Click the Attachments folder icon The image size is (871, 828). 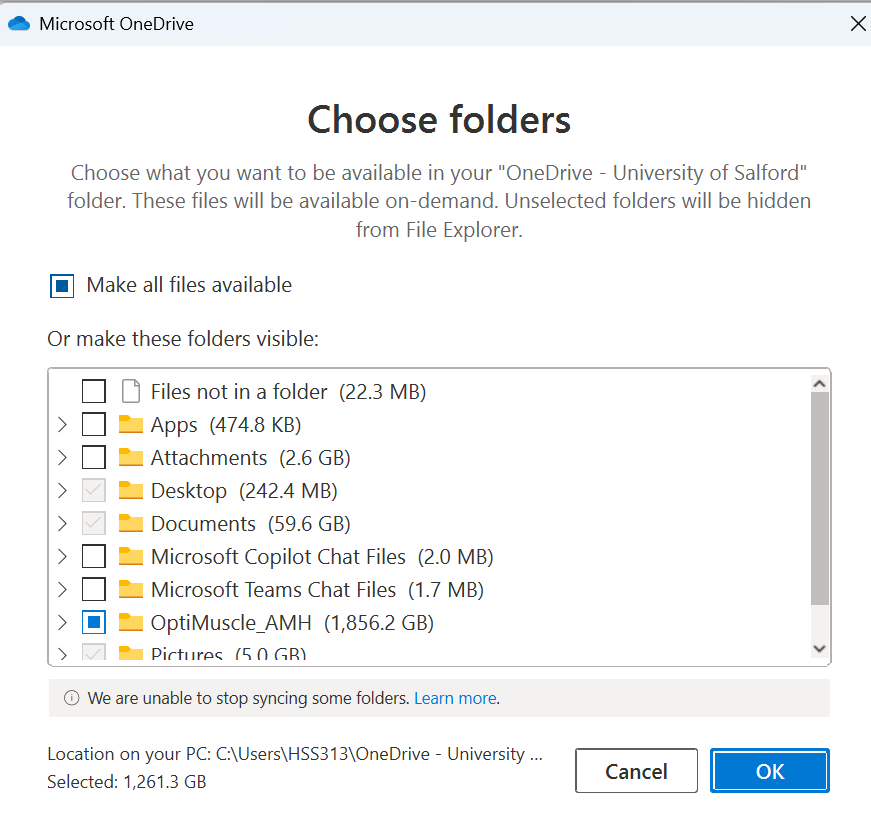click(x=131, y=457)
